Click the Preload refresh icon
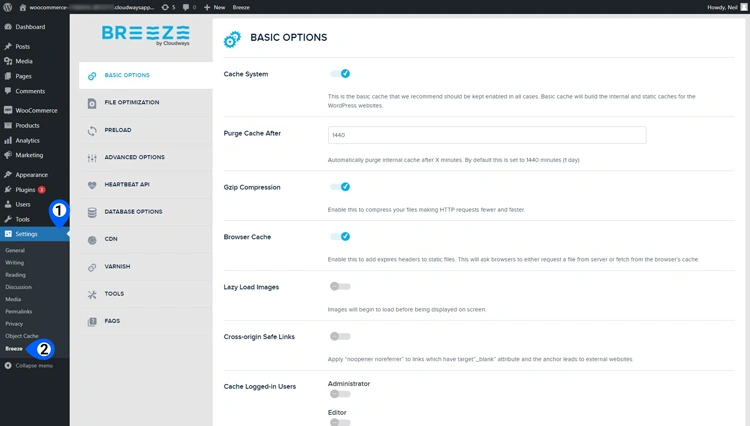The height and width of the screenshot is (426, 750). pos(92,130)
